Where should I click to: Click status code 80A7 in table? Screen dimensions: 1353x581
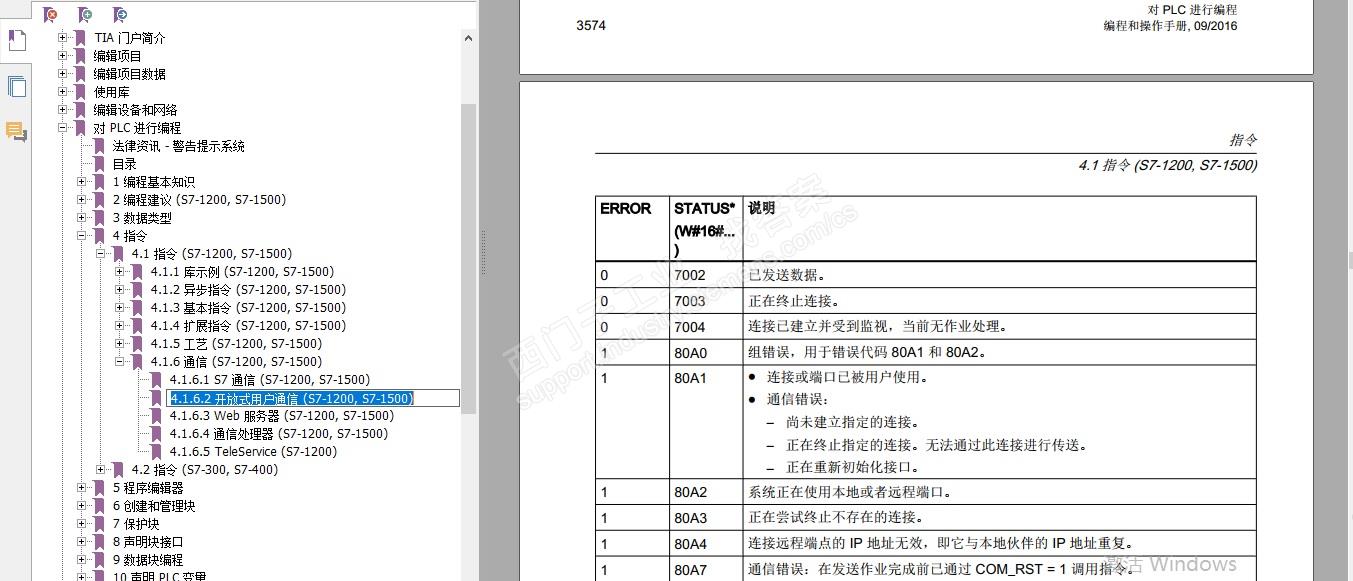tap(690, 570)
